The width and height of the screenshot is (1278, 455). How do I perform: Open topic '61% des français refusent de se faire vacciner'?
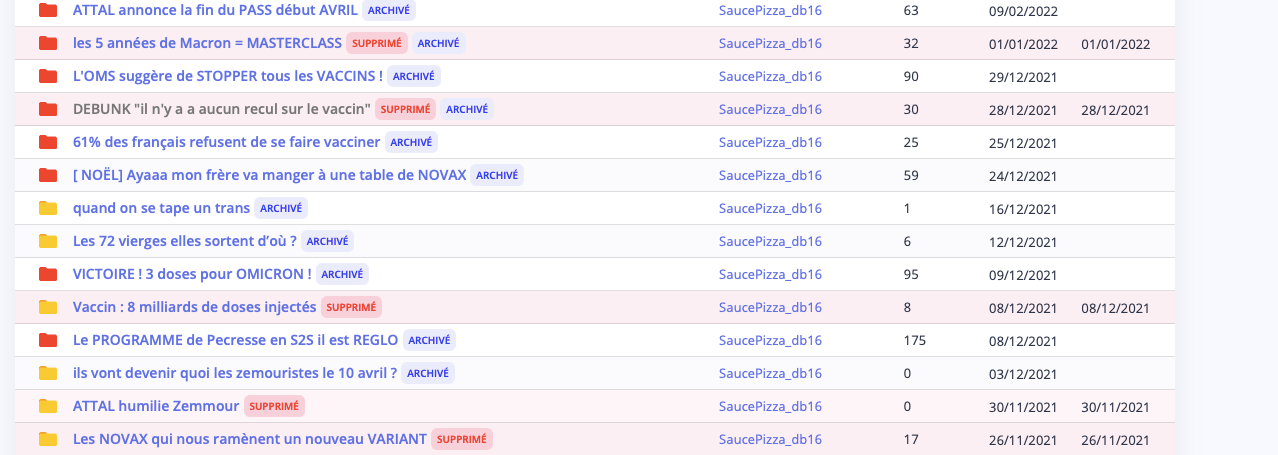point(226,142)
